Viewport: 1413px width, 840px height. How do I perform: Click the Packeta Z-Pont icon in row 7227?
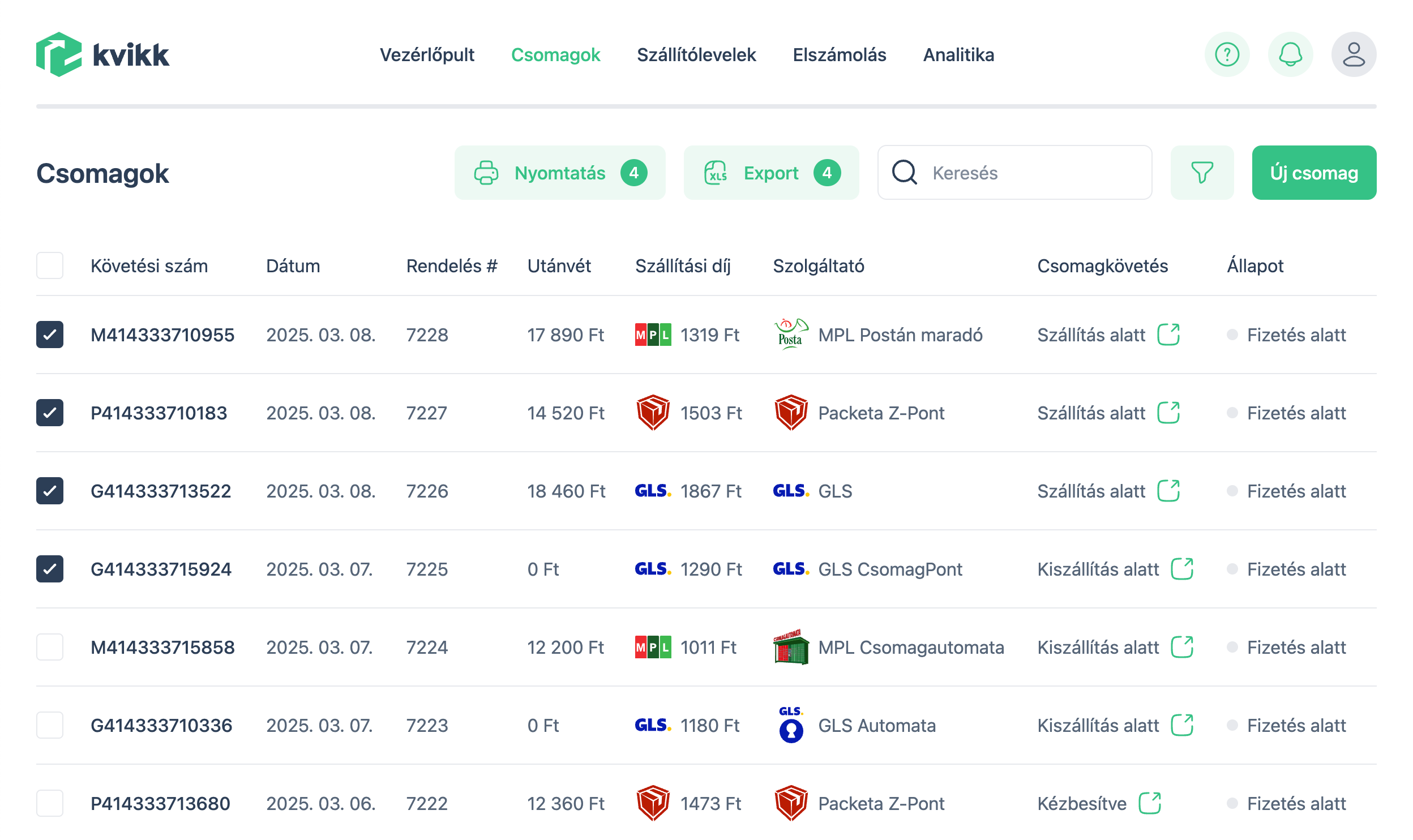click(x=790, y=413)
